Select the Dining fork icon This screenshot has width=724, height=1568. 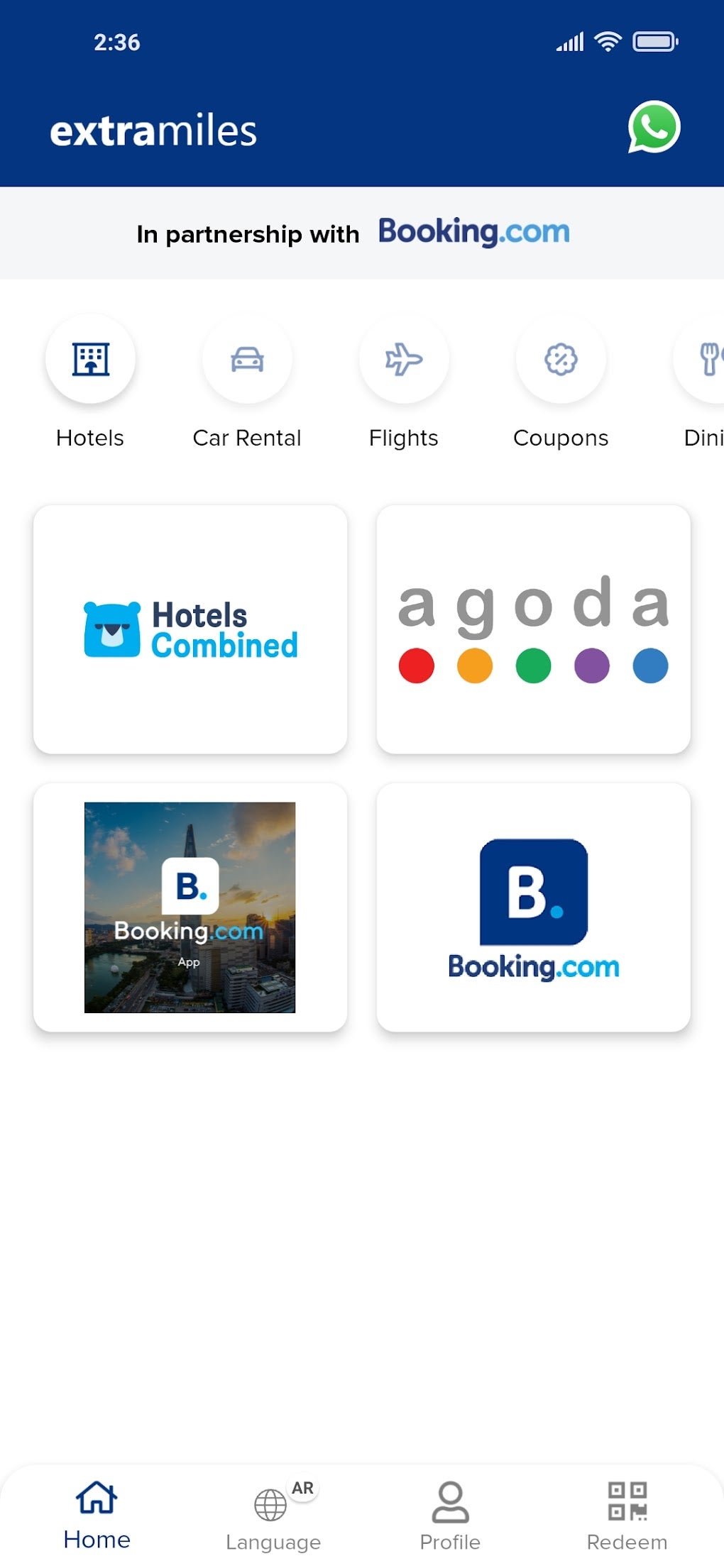click(708, 359)
